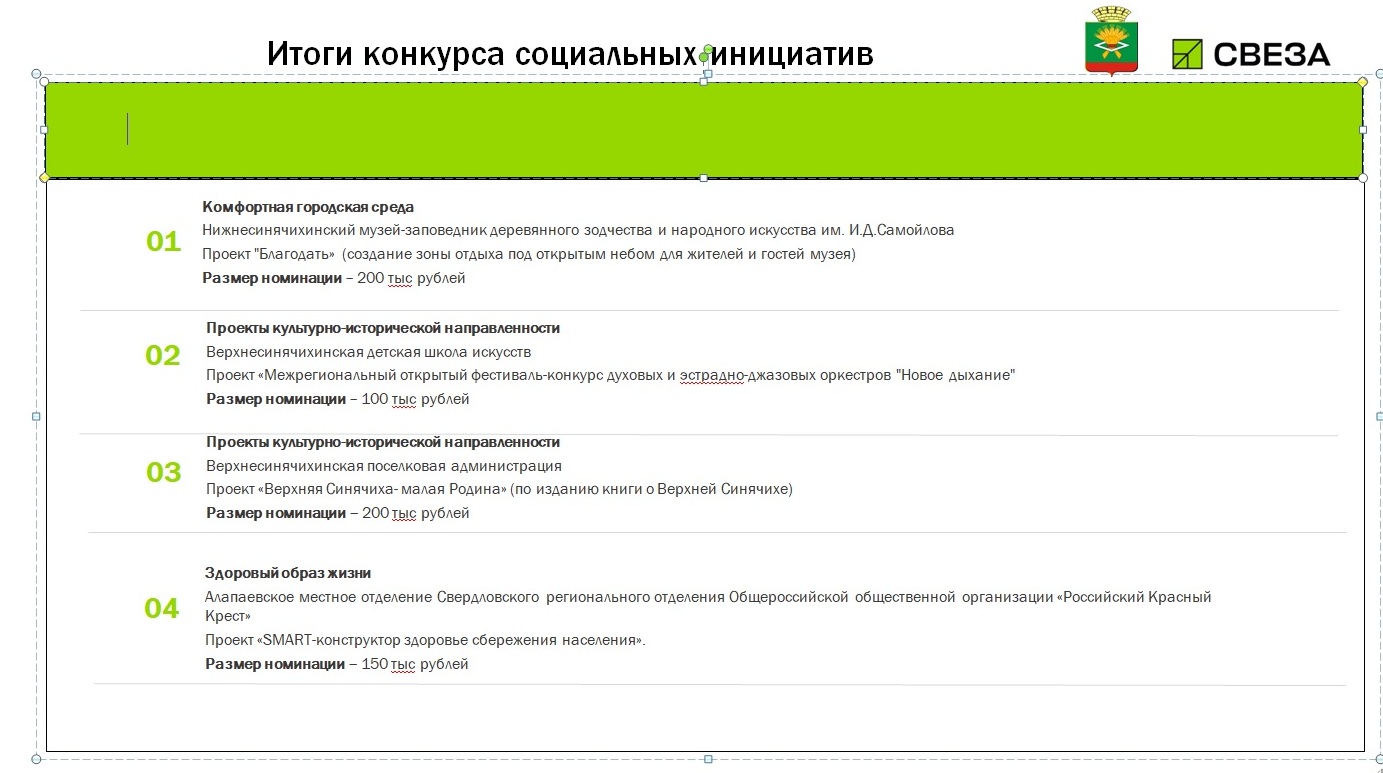Click "Верхнесинячихинская детская школа искусств" line

369,352
